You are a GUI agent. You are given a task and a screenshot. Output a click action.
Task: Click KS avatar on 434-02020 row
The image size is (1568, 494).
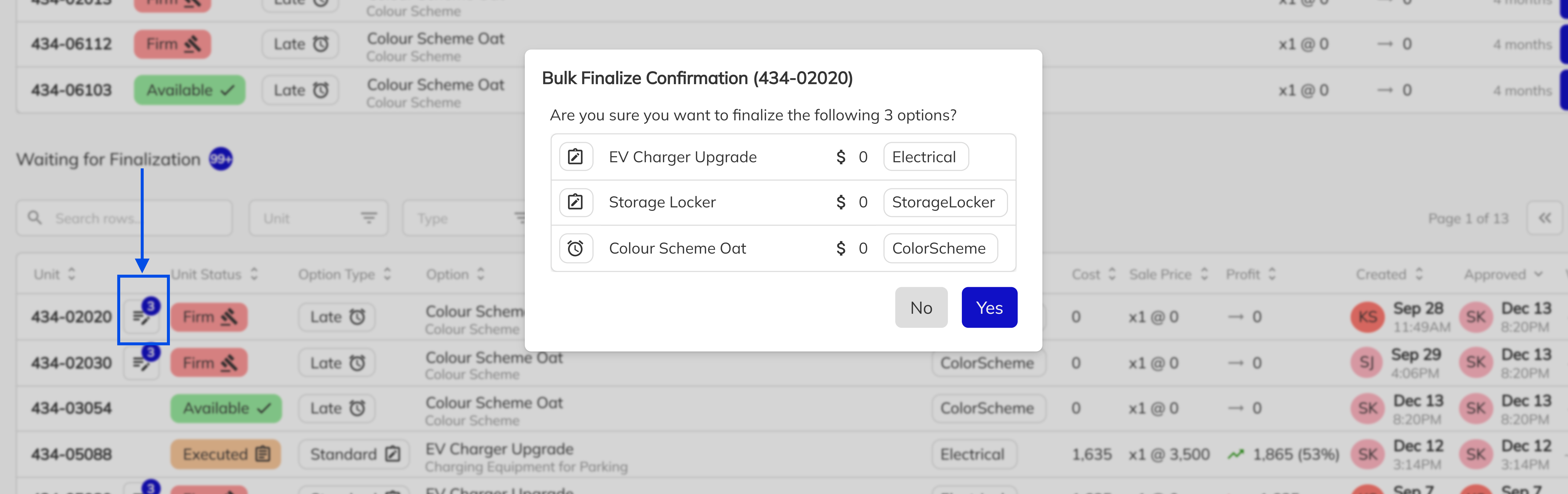click(1367, 317)
